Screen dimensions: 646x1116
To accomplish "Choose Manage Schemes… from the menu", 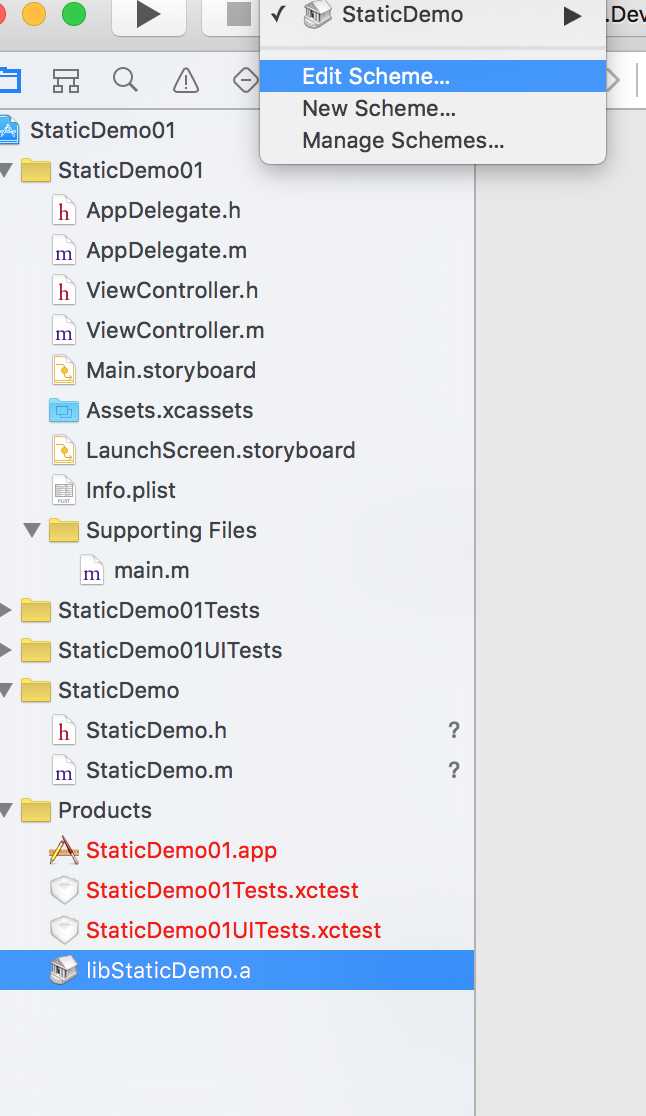I will coord(433,140).
